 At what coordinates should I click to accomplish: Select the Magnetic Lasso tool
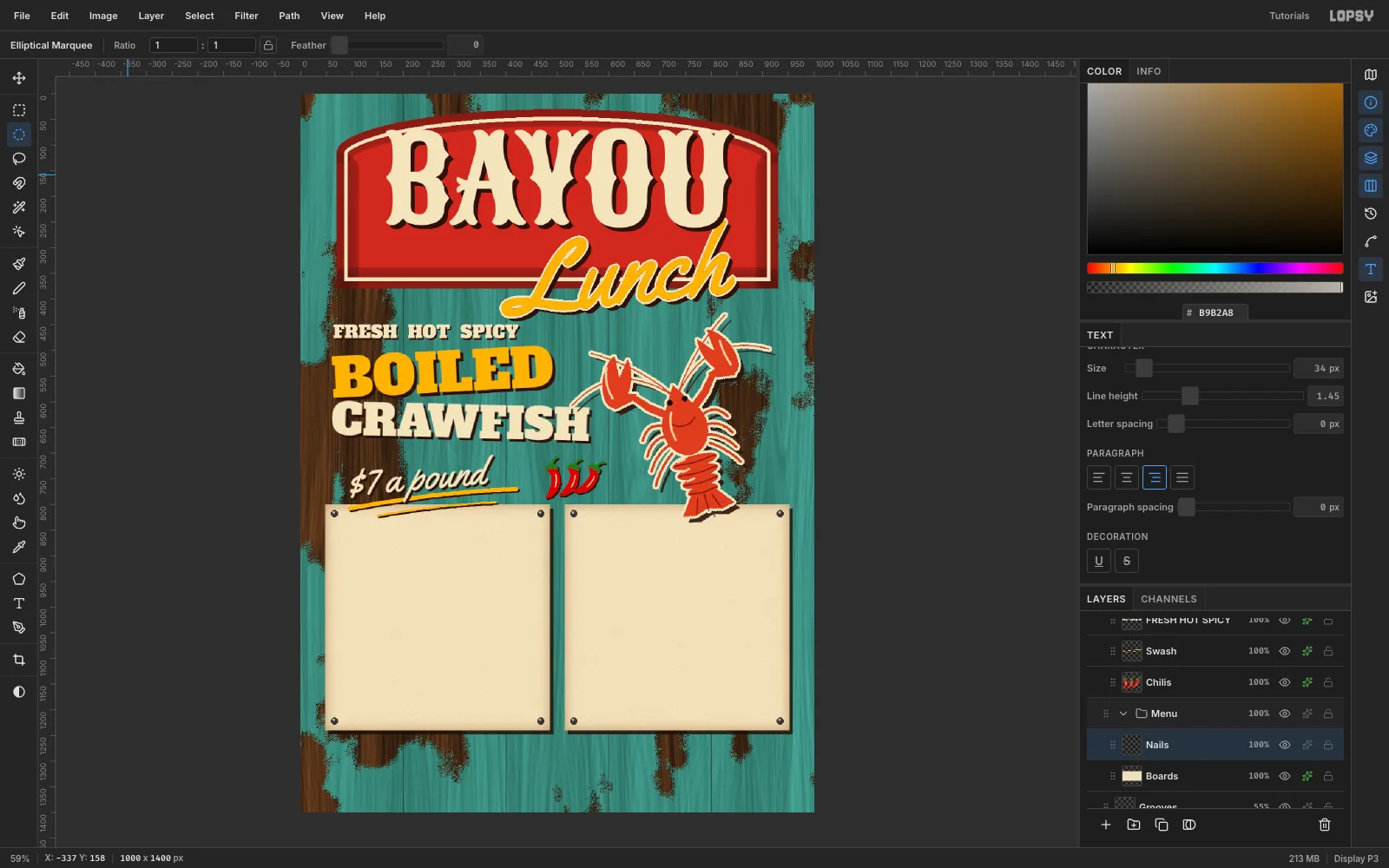[x=19, y=183]
